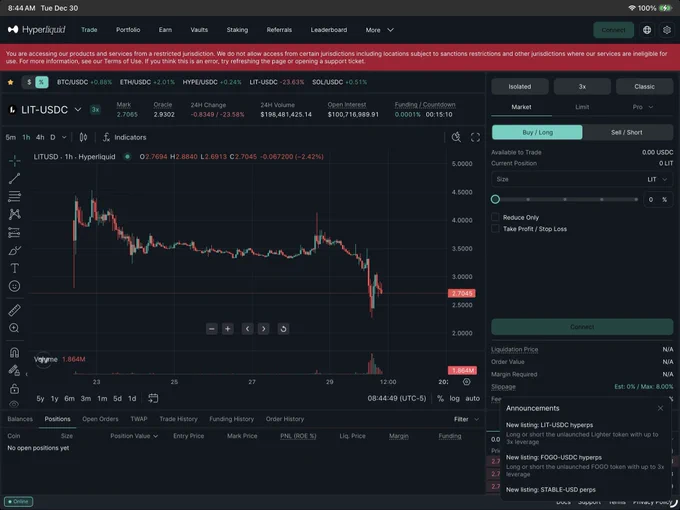
Task: Select the crosshair cursor tool
Action: click(x=14, y=160)
